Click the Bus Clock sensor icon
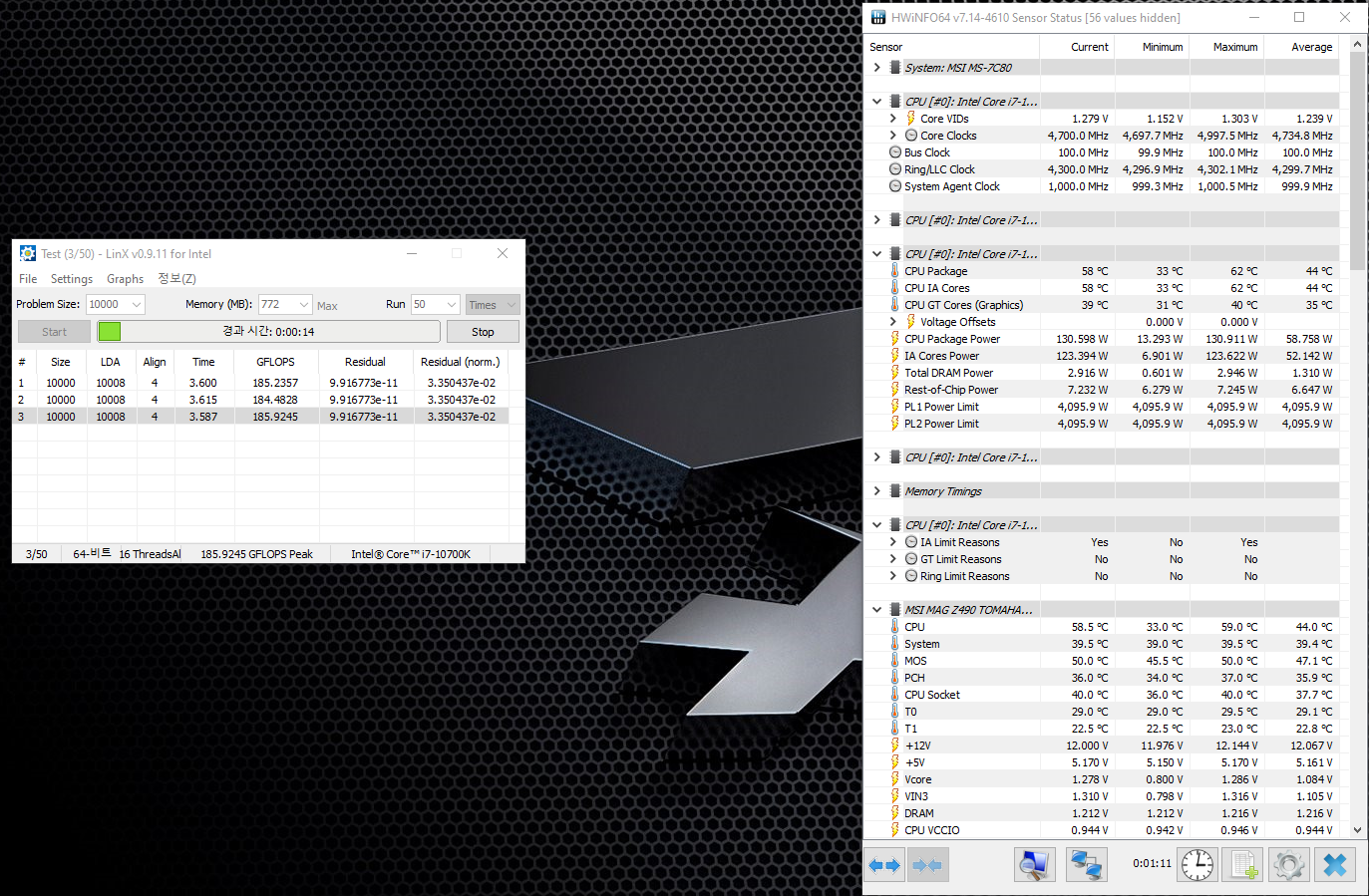 coord(895,152)
